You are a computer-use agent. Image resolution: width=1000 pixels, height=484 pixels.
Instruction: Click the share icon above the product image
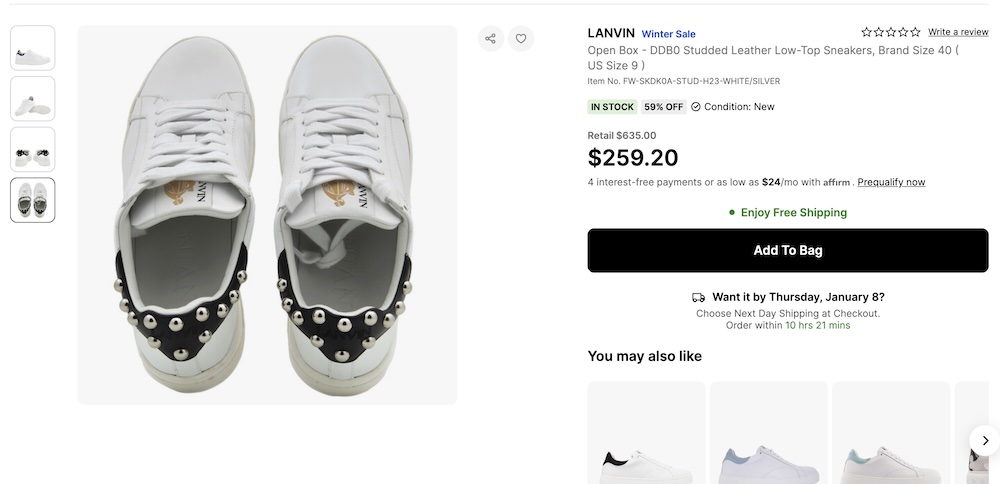point(490,39)
